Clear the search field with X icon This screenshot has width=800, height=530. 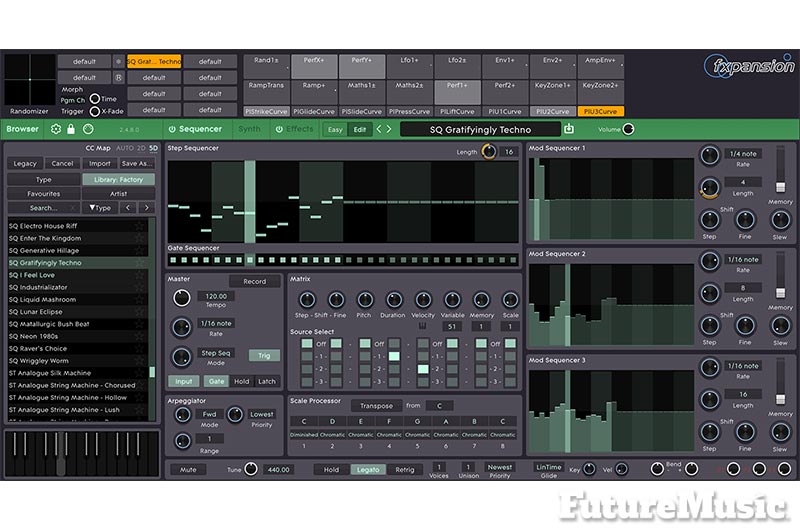pos(73,208)
